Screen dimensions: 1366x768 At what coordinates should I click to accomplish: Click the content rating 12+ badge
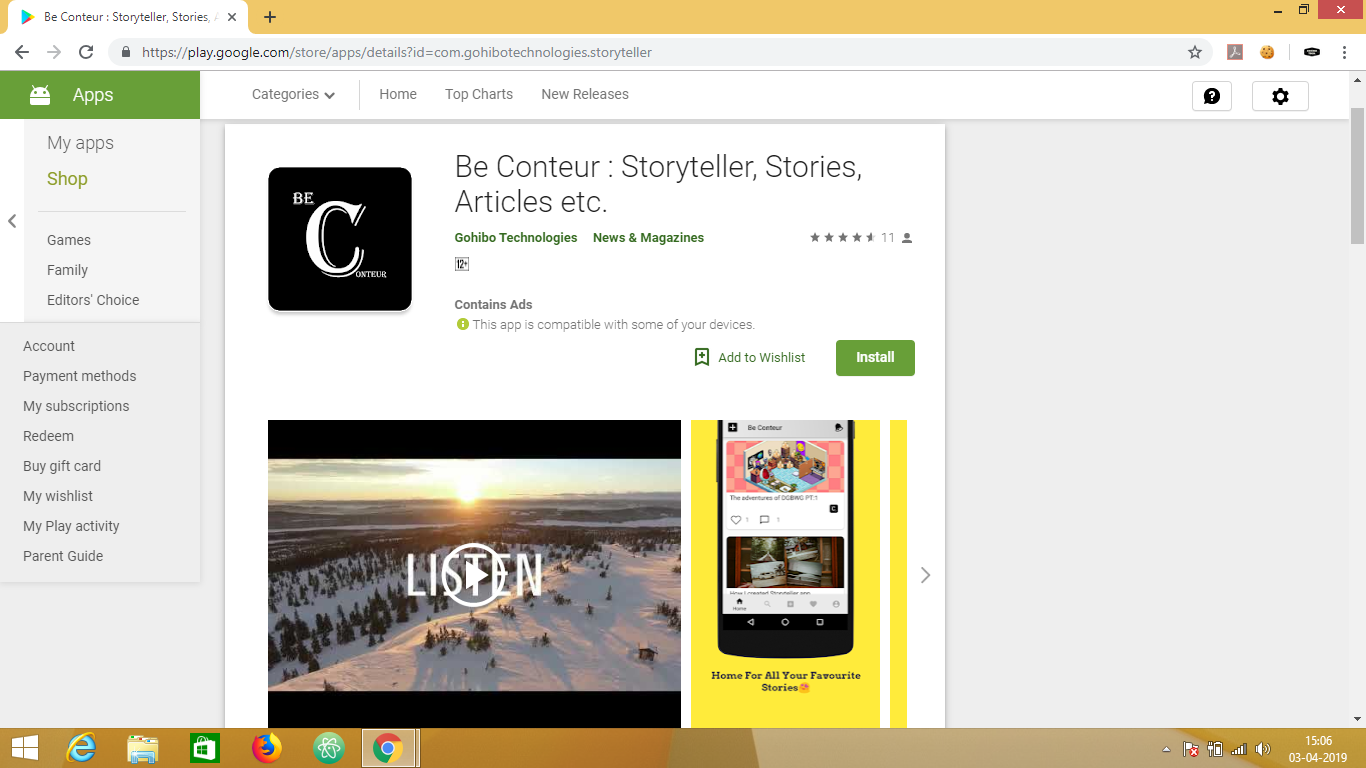click(x=462, y=264)
